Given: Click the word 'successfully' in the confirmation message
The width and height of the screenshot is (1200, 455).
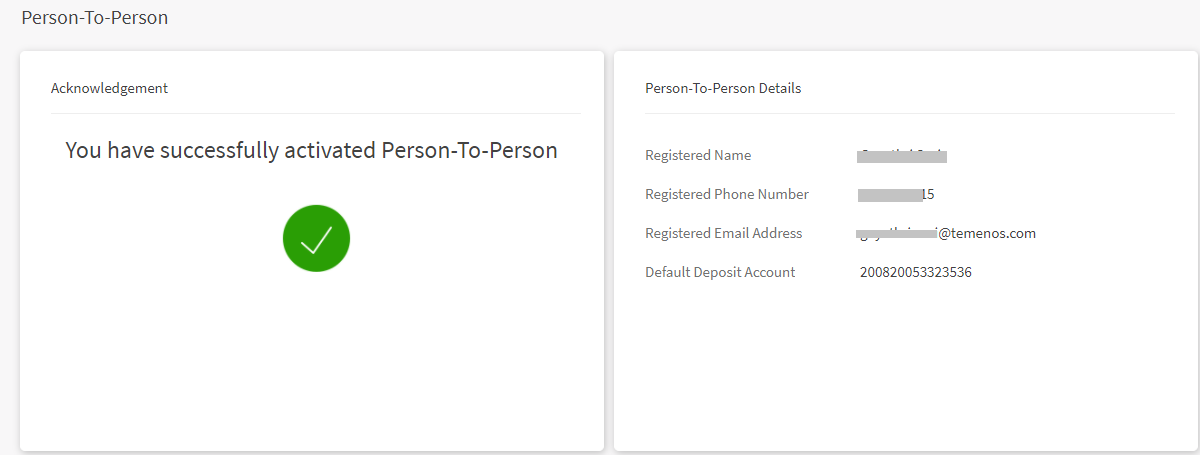Looking at the screenshot, I should [213, 151].
